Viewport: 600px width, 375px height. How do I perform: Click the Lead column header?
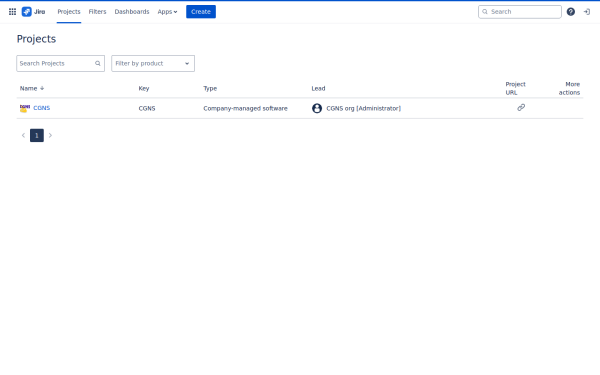(x=318, y=88)
